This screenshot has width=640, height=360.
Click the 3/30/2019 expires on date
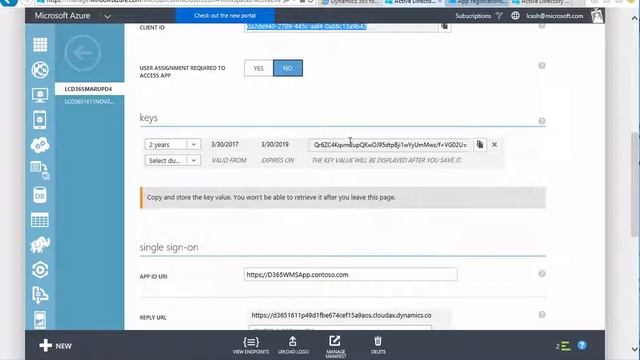click(x=275, y=144)
